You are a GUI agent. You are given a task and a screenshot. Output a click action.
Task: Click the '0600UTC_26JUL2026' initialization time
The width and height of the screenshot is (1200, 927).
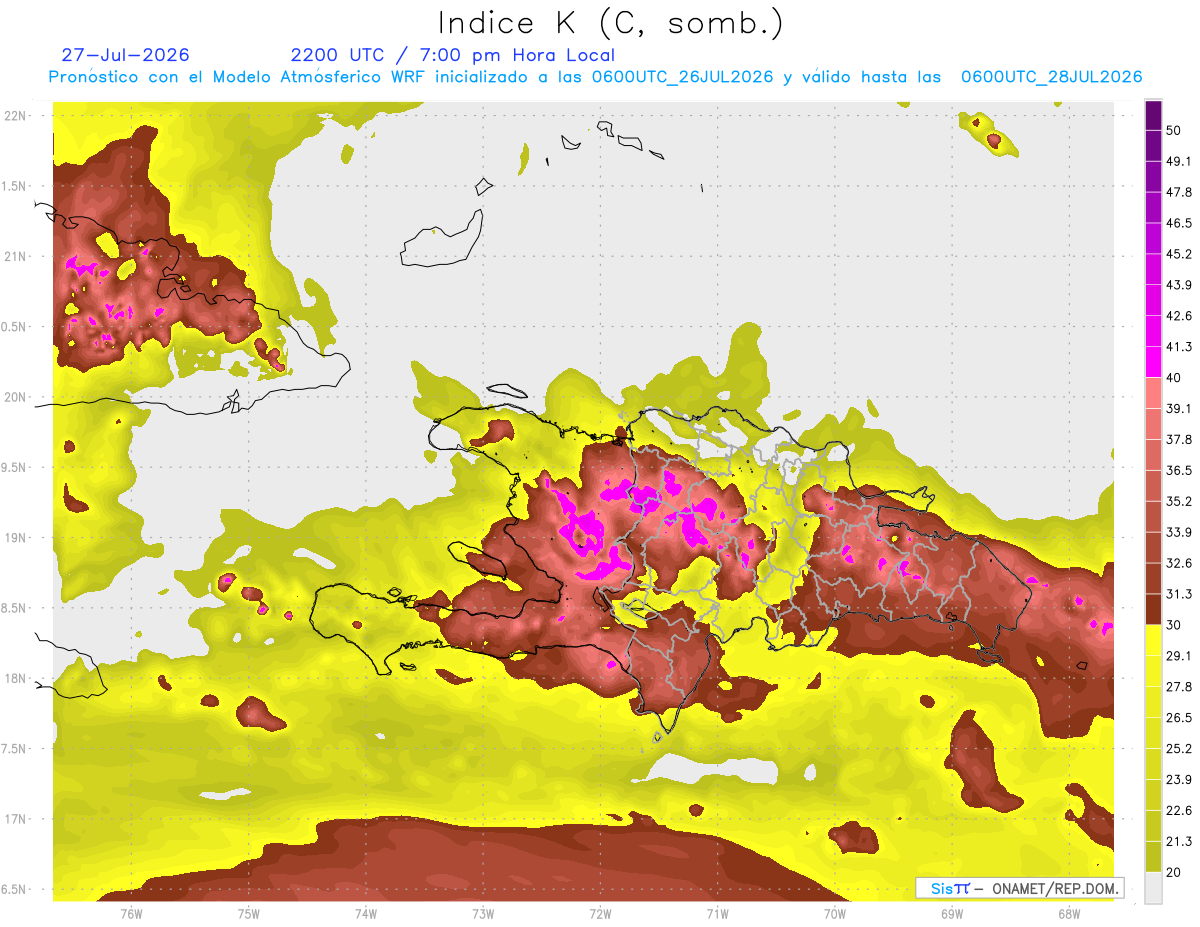pos(683,77)
